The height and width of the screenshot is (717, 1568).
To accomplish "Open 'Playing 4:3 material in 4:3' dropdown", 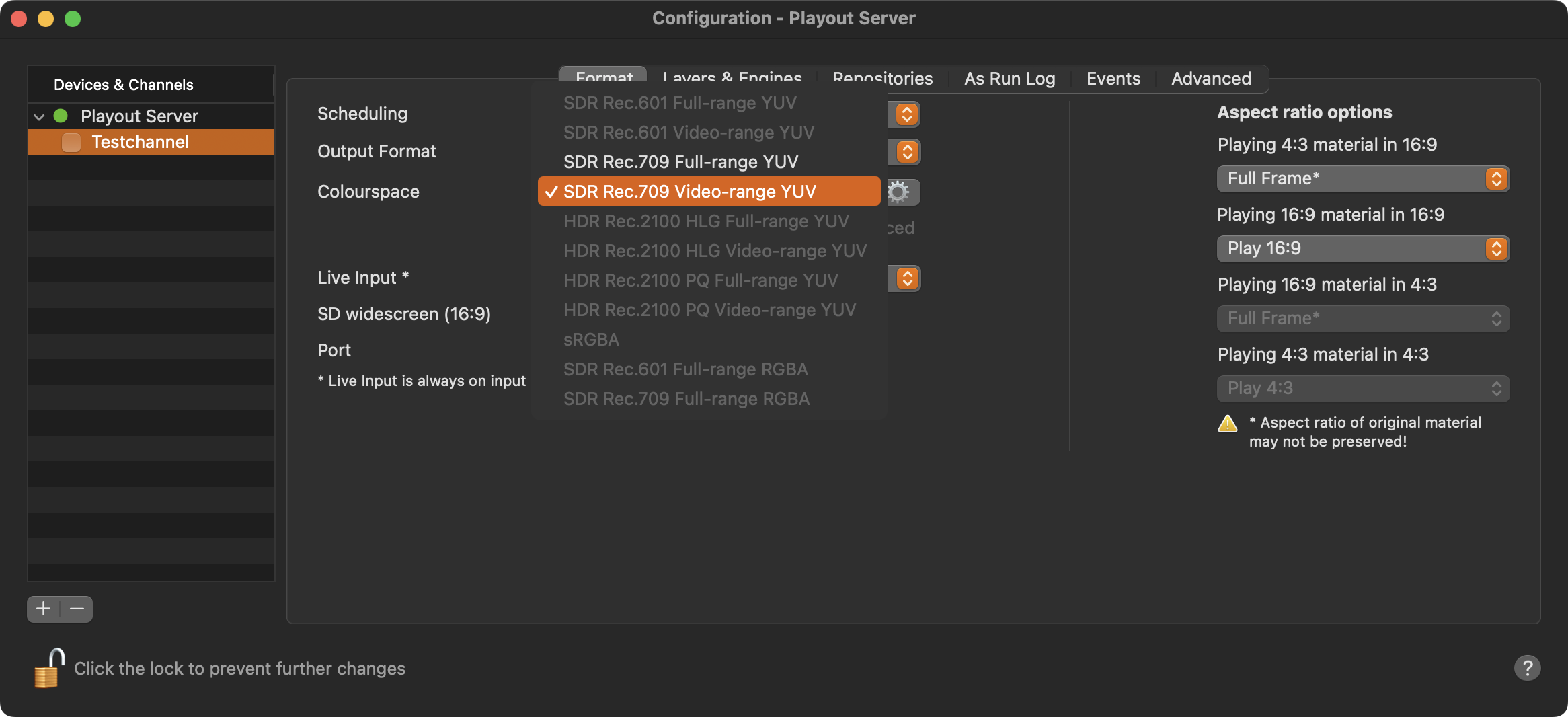I will tap(1363, 389).
